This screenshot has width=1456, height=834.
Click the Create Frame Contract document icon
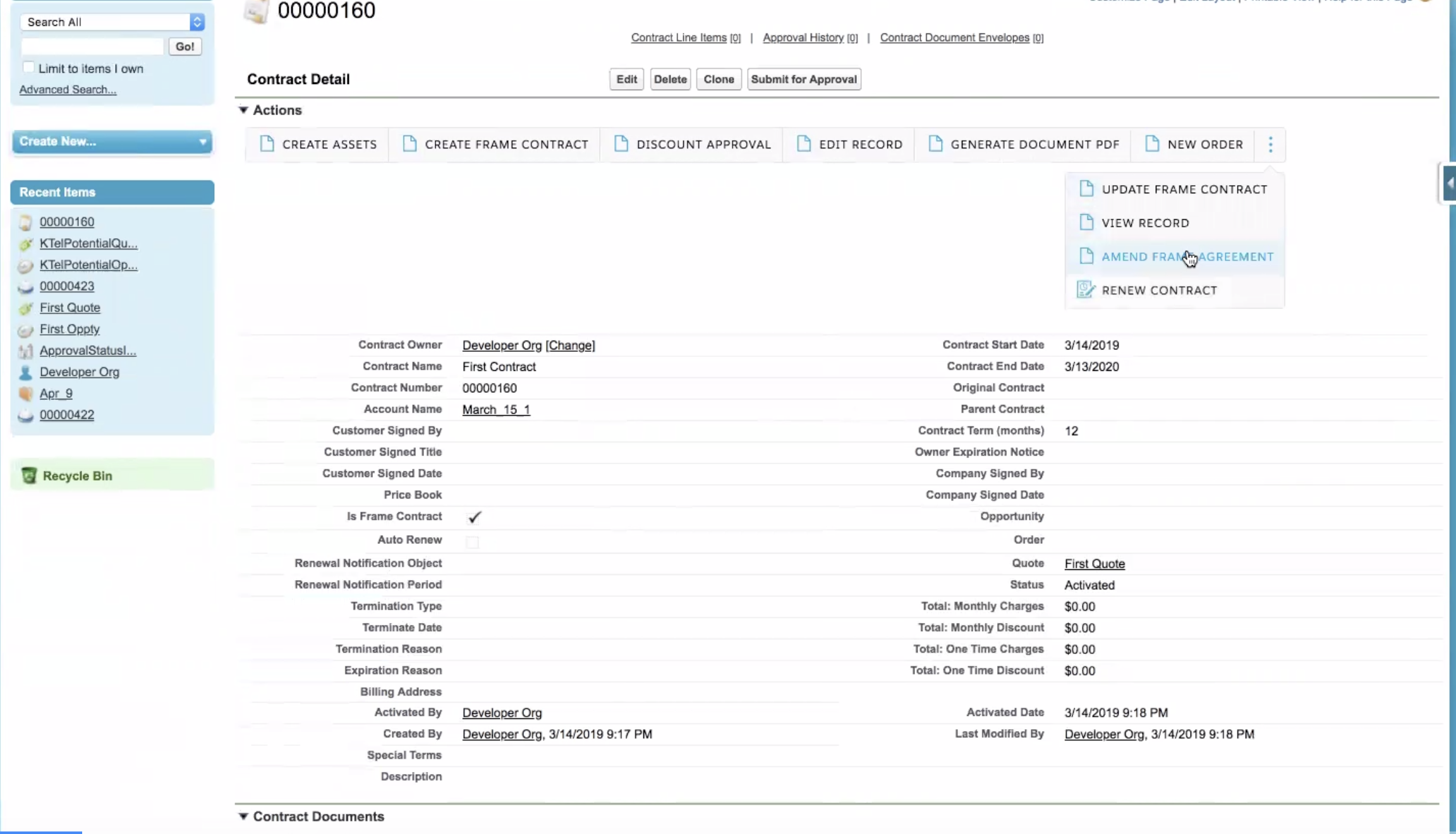[409, 144]
